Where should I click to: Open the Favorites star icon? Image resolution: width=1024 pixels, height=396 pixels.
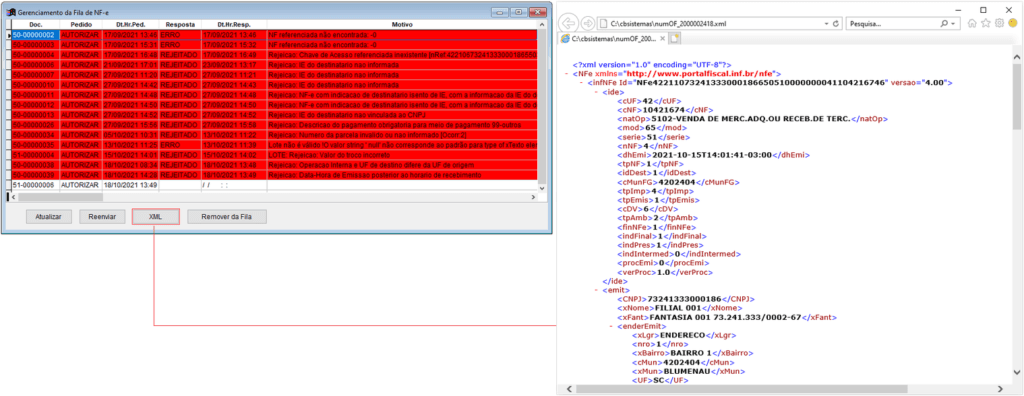(986, 23)
